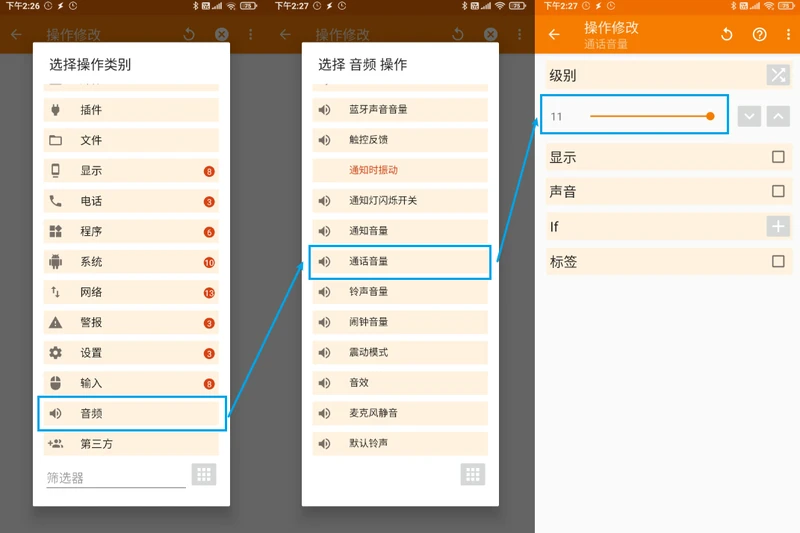Click the Android robot icon beside 系统
Screen dimensions: 800x533
(x=56, y=262)
